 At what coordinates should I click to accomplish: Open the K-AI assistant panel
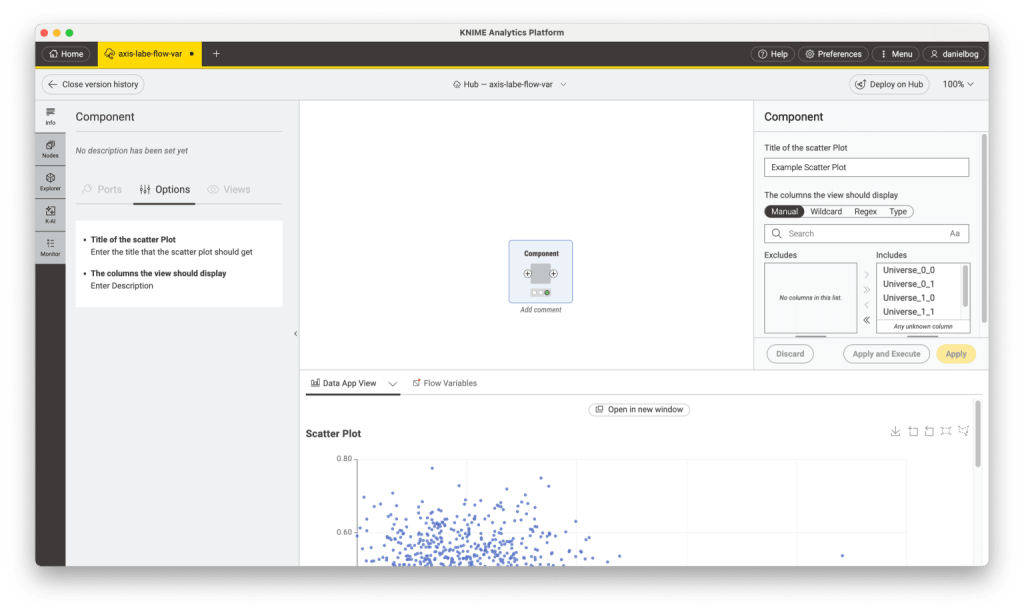[x=50, y=215]
